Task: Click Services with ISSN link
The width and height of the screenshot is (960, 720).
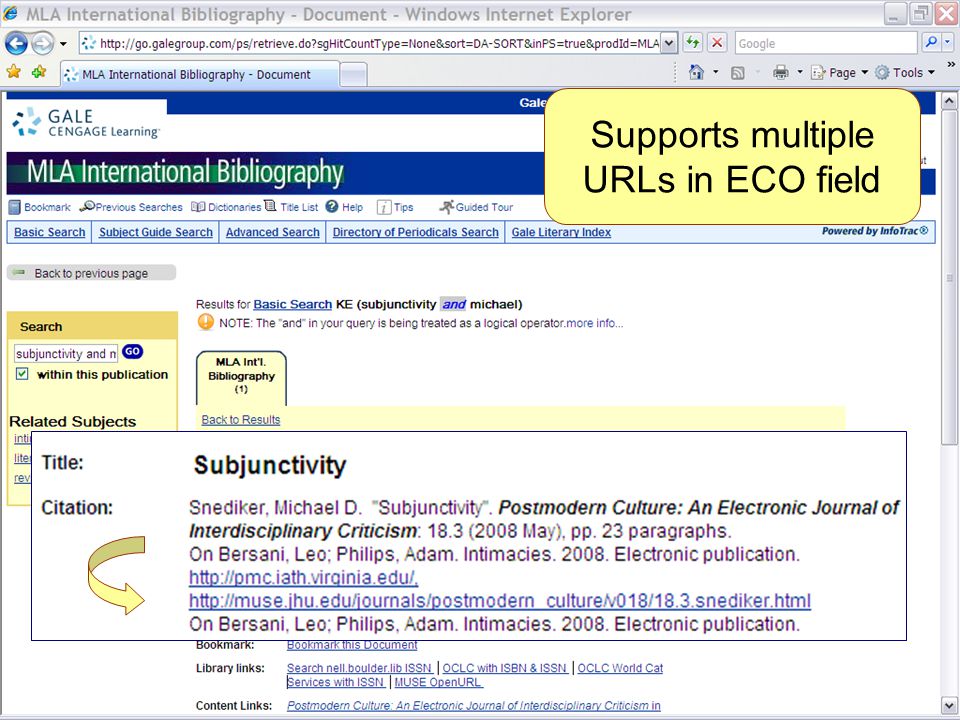Action: click(336, 682)
